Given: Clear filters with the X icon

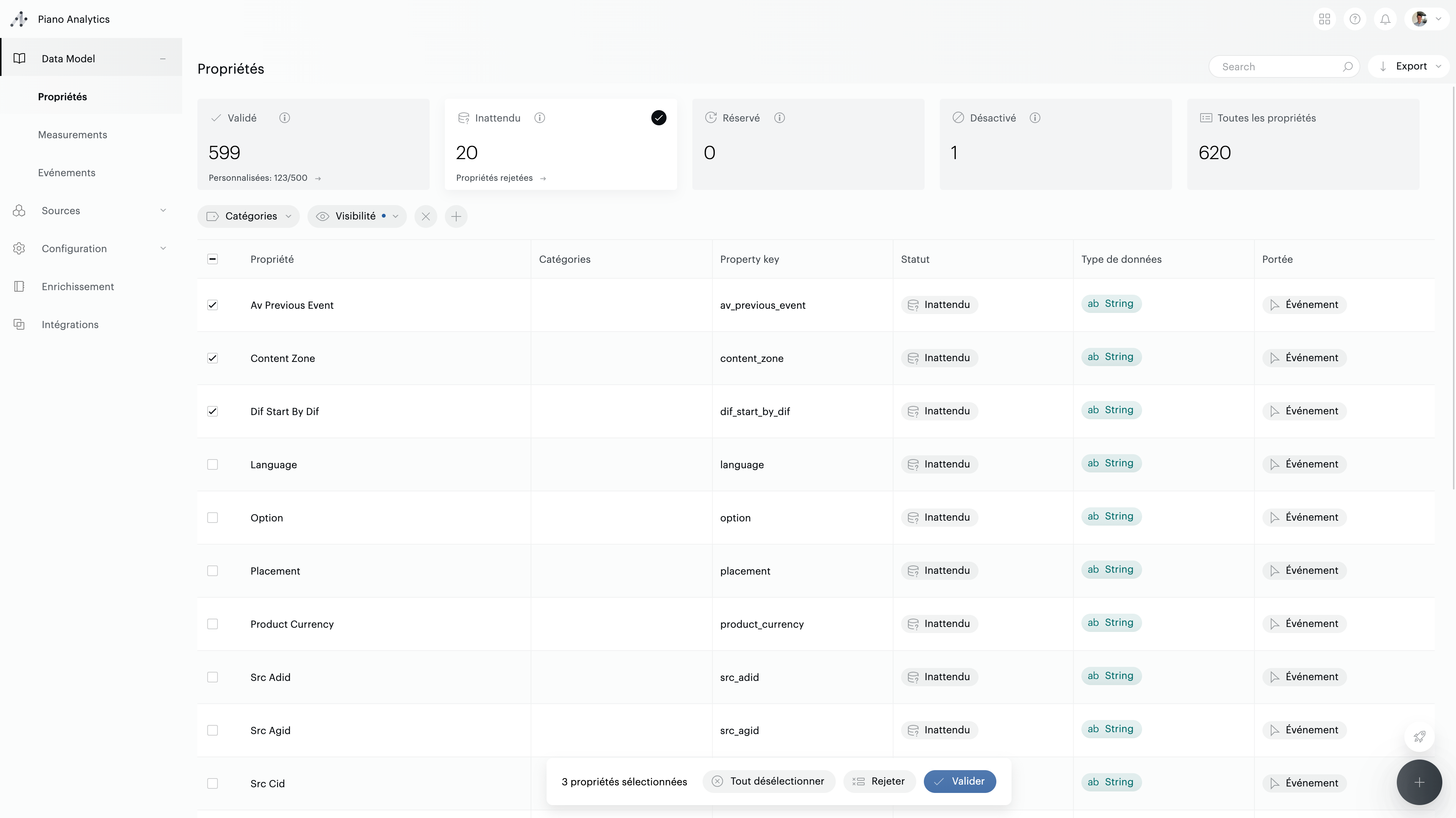Looking at the screenshot, I should click(425, 216).
